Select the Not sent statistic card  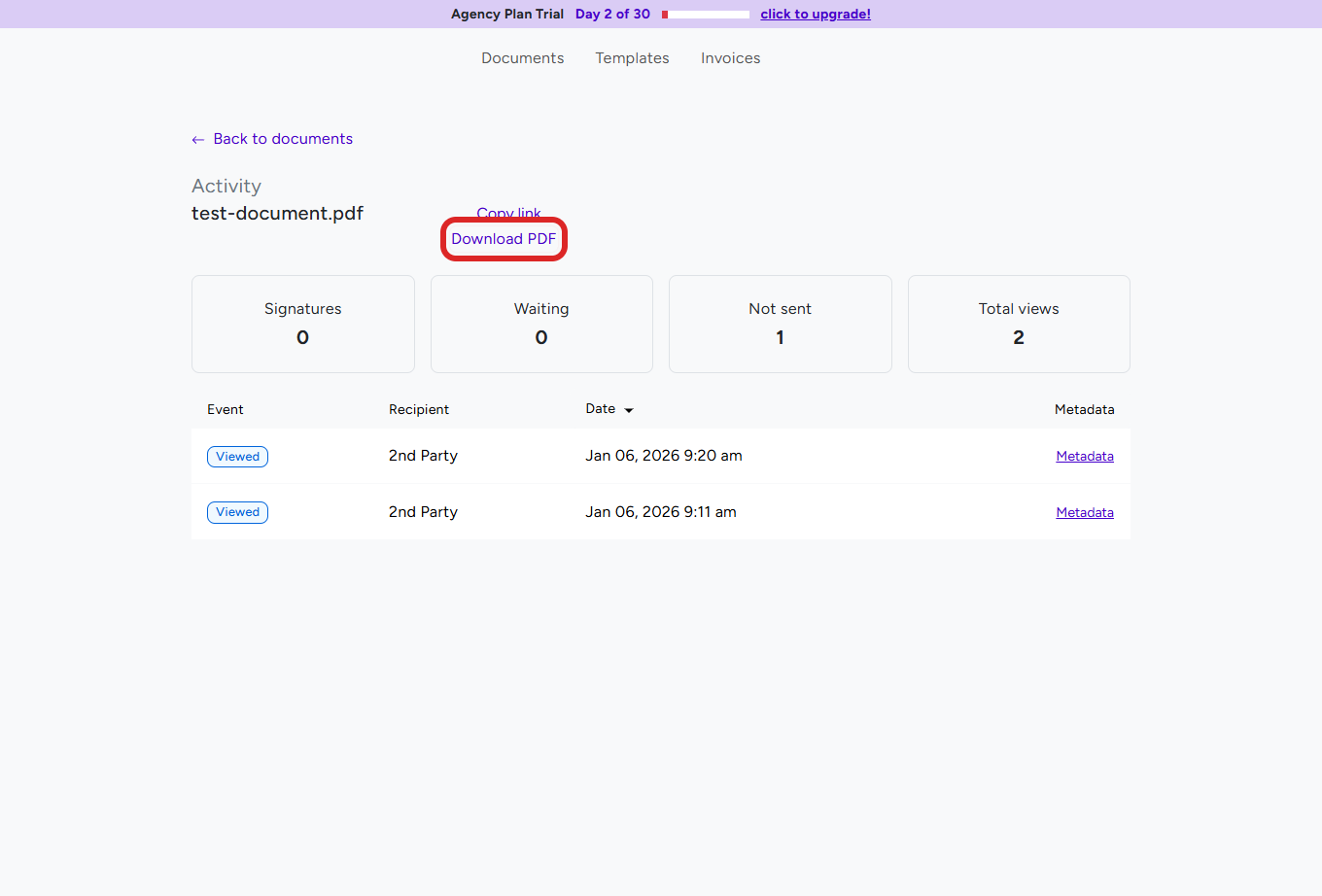(780, 324)
